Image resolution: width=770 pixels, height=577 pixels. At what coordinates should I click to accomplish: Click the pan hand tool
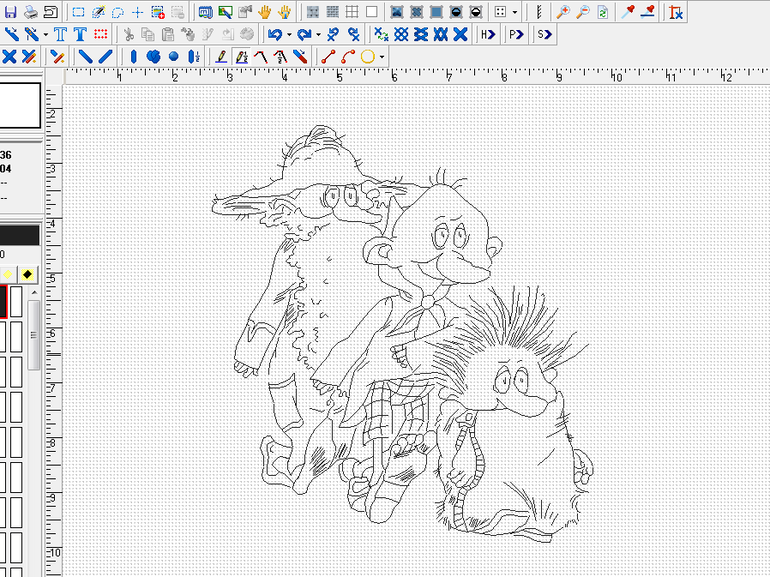[265, 12]
